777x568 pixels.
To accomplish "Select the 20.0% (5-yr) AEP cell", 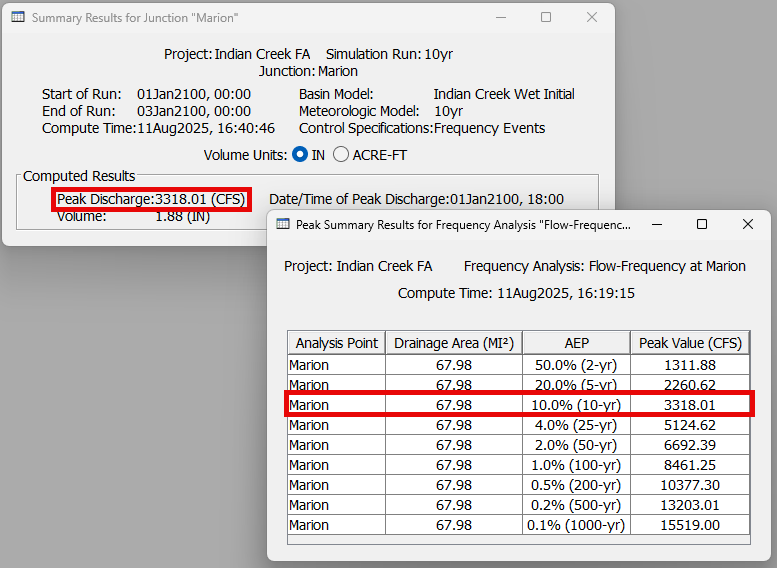I will (x=576, y=385).
